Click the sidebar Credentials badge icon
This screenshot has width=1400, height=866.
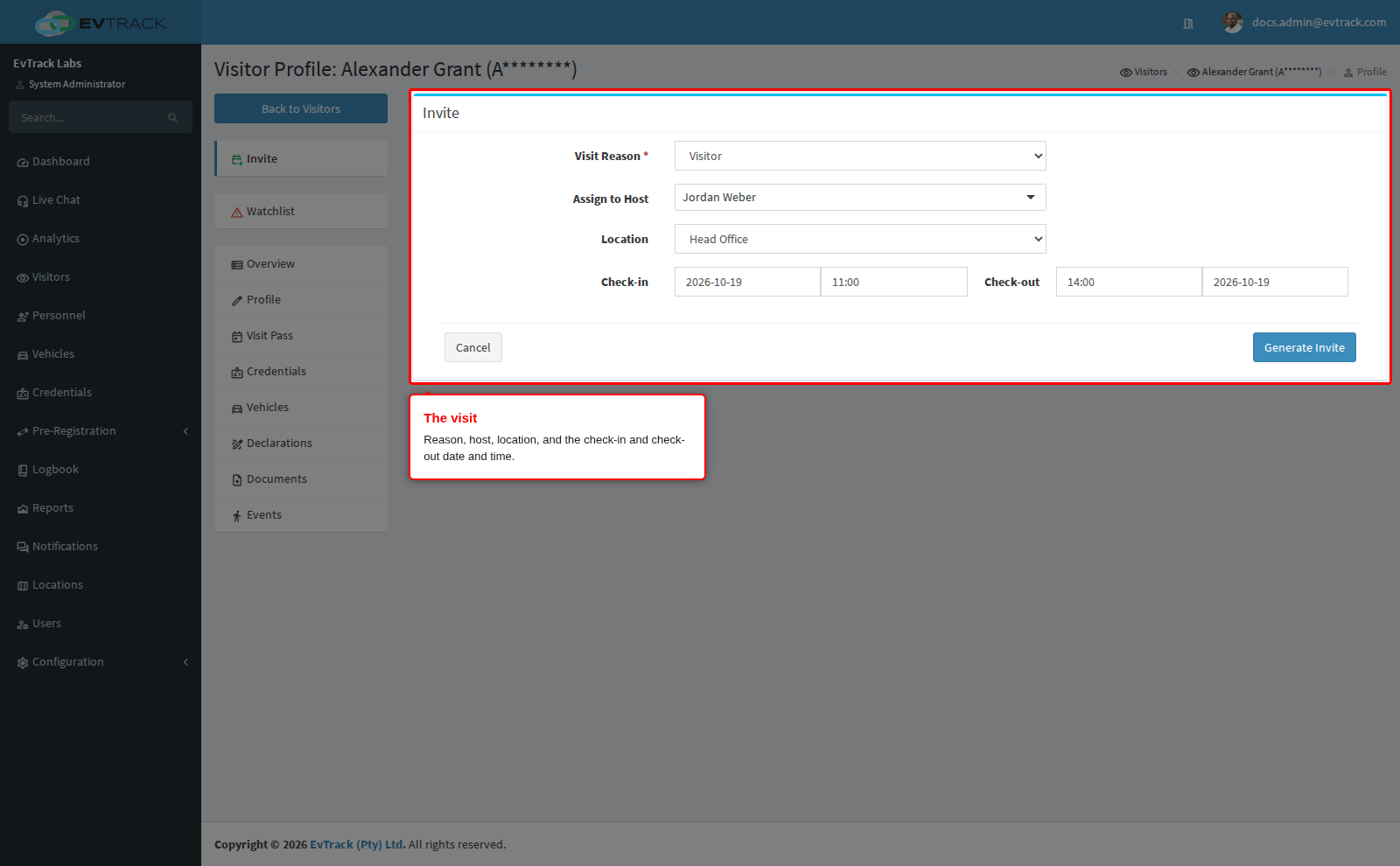tap(23, 394)
